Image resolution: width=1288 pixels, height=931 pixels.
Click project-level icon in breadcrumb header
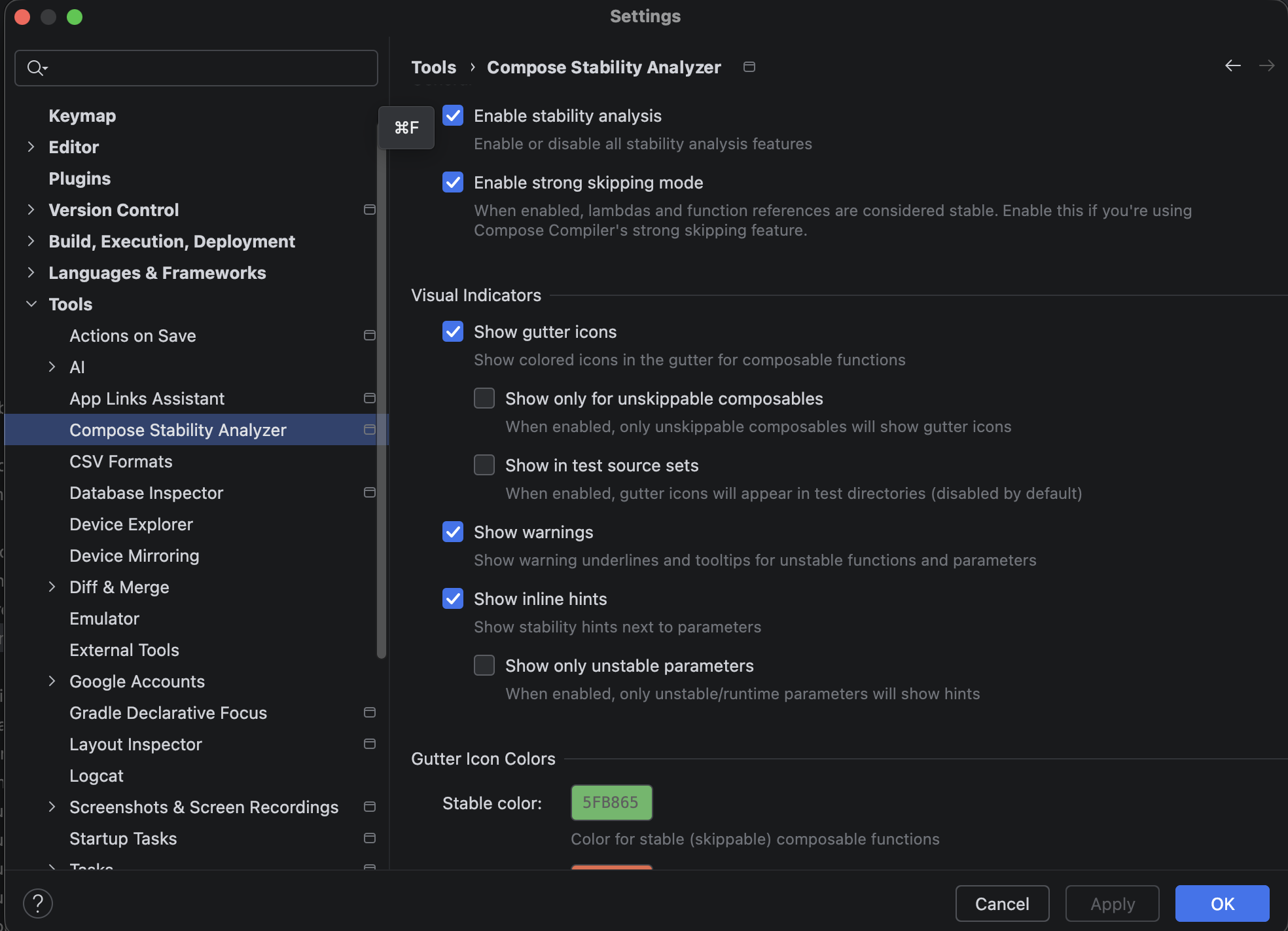[x=749, y=67]
